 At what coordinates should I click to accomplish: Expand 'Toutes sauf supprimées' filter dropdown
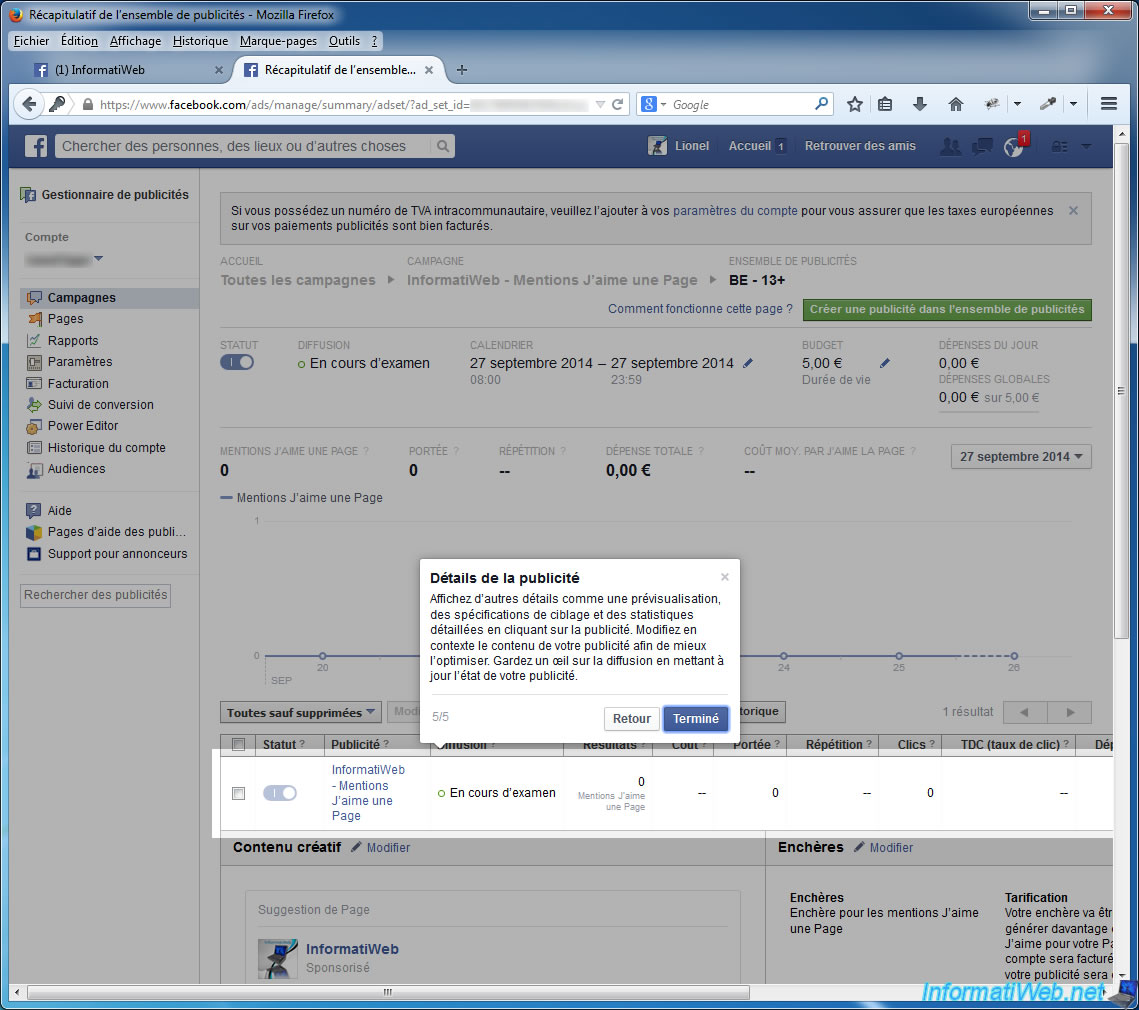[x=301, y=713]
